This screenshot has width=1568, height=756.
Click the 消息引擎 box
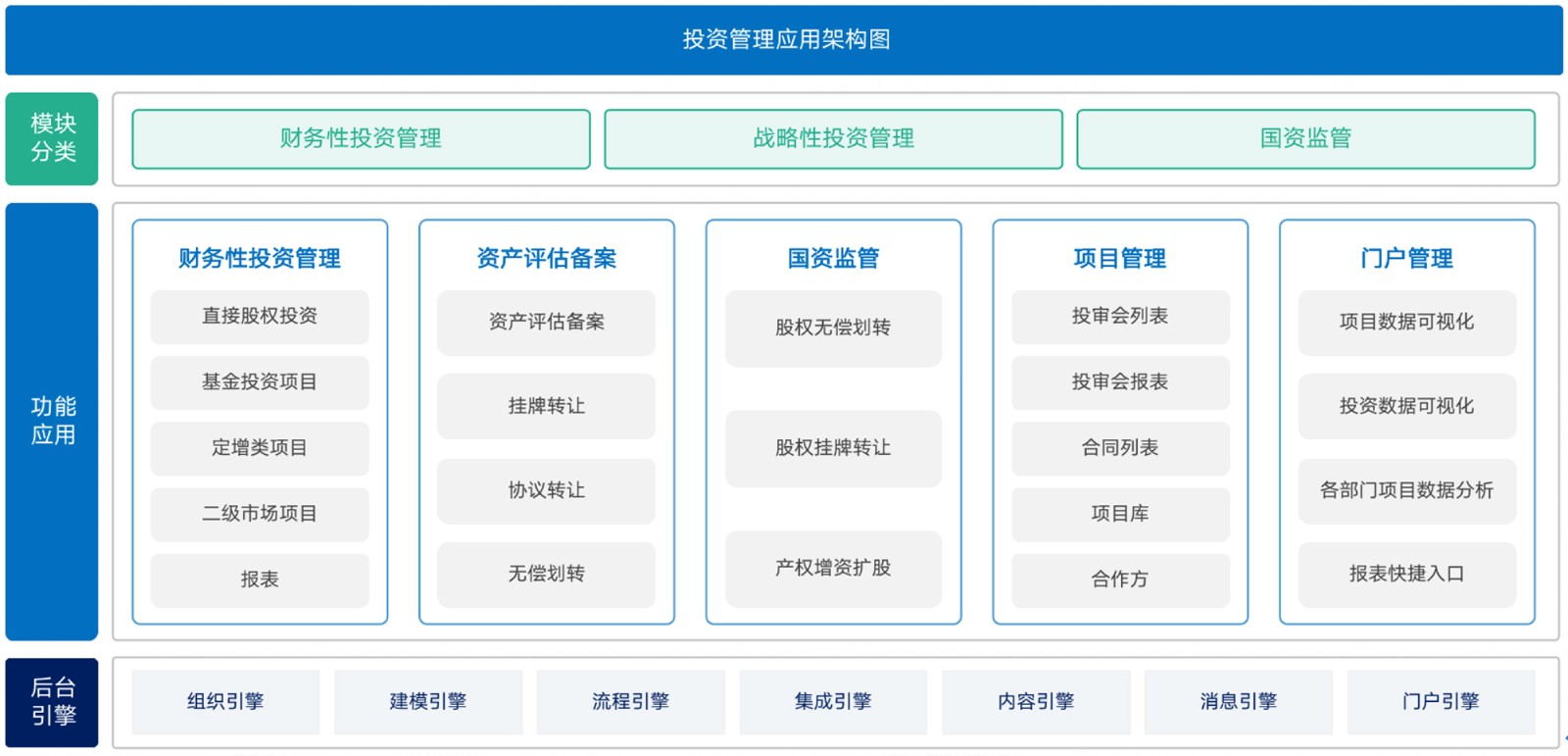(x=1238, y=702)
